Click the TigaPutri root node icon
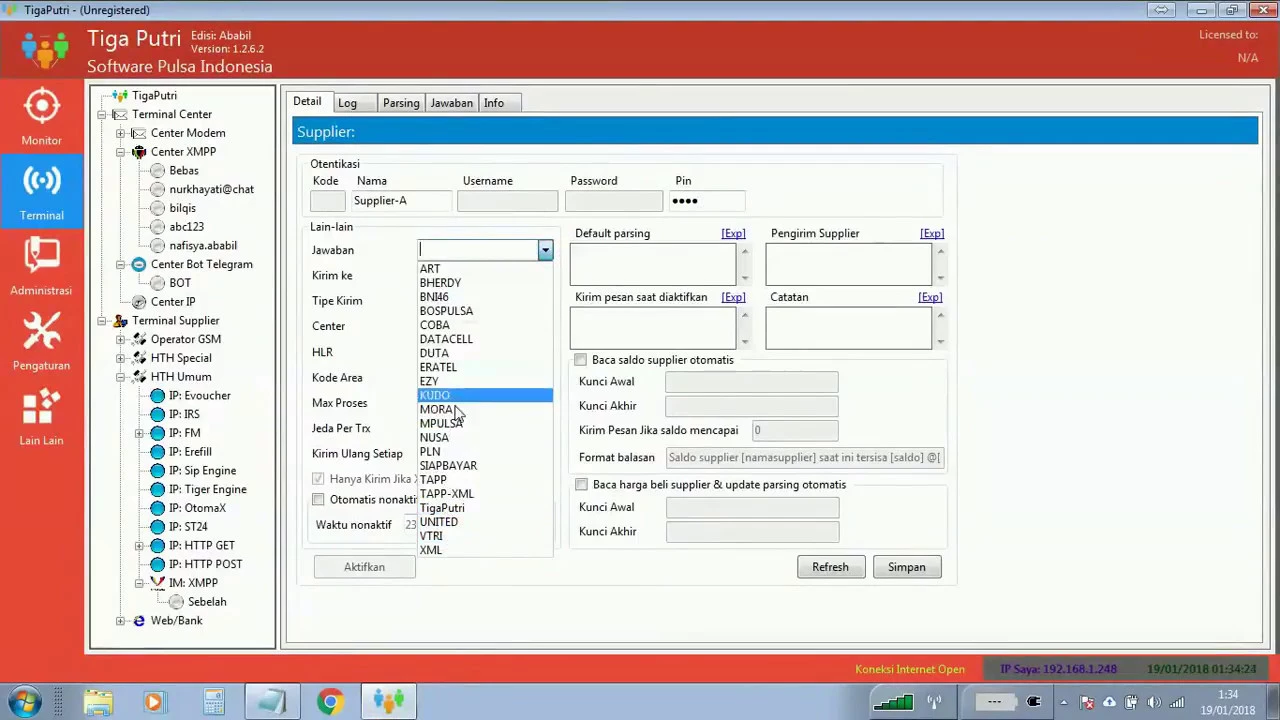The image size is (1280, 720). pyautogui.click(x=120, y=95)
